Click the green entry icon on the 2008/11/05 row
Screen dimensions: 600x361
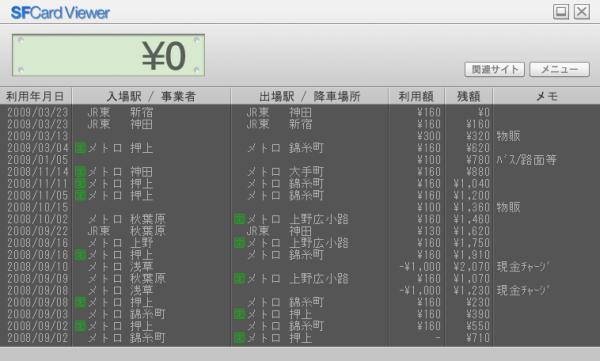point(80,195)
